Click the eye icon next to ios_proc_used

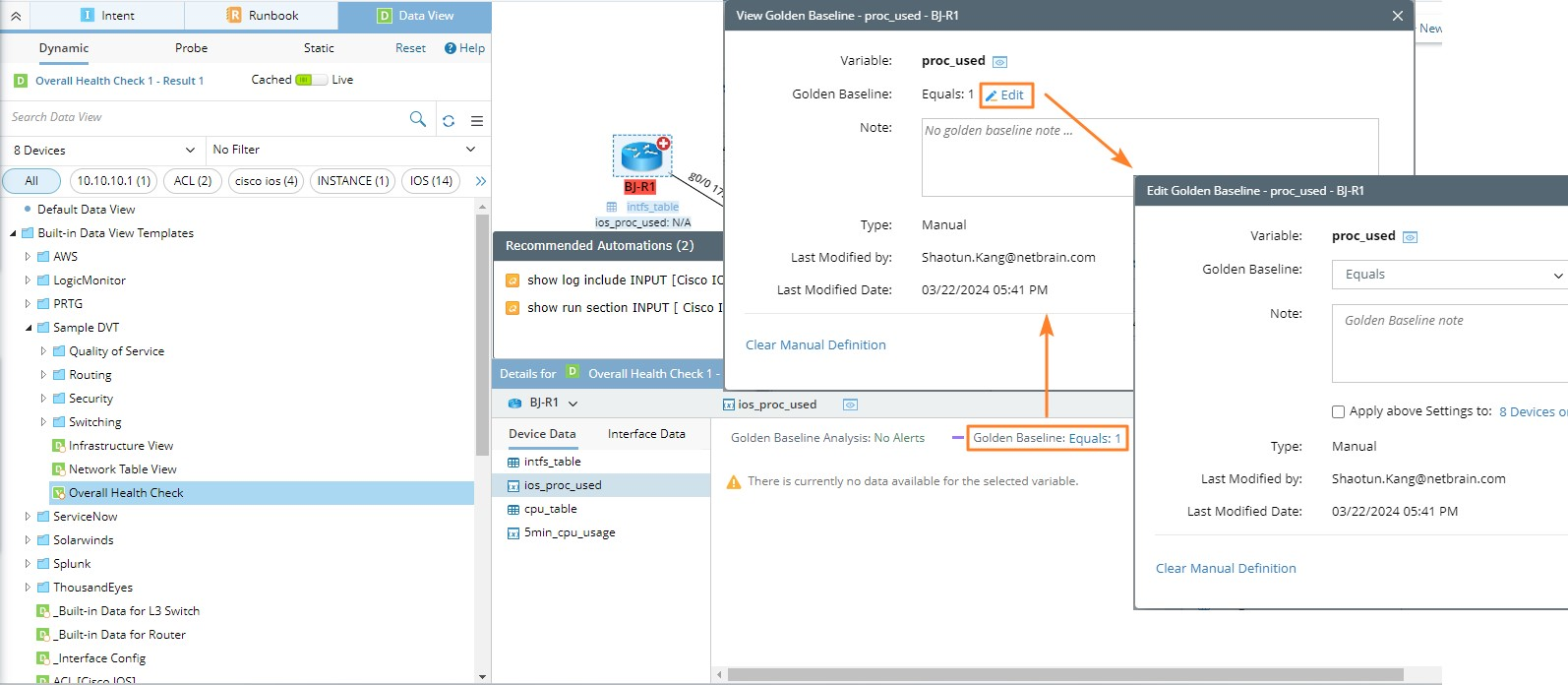[x=850, y=405]
